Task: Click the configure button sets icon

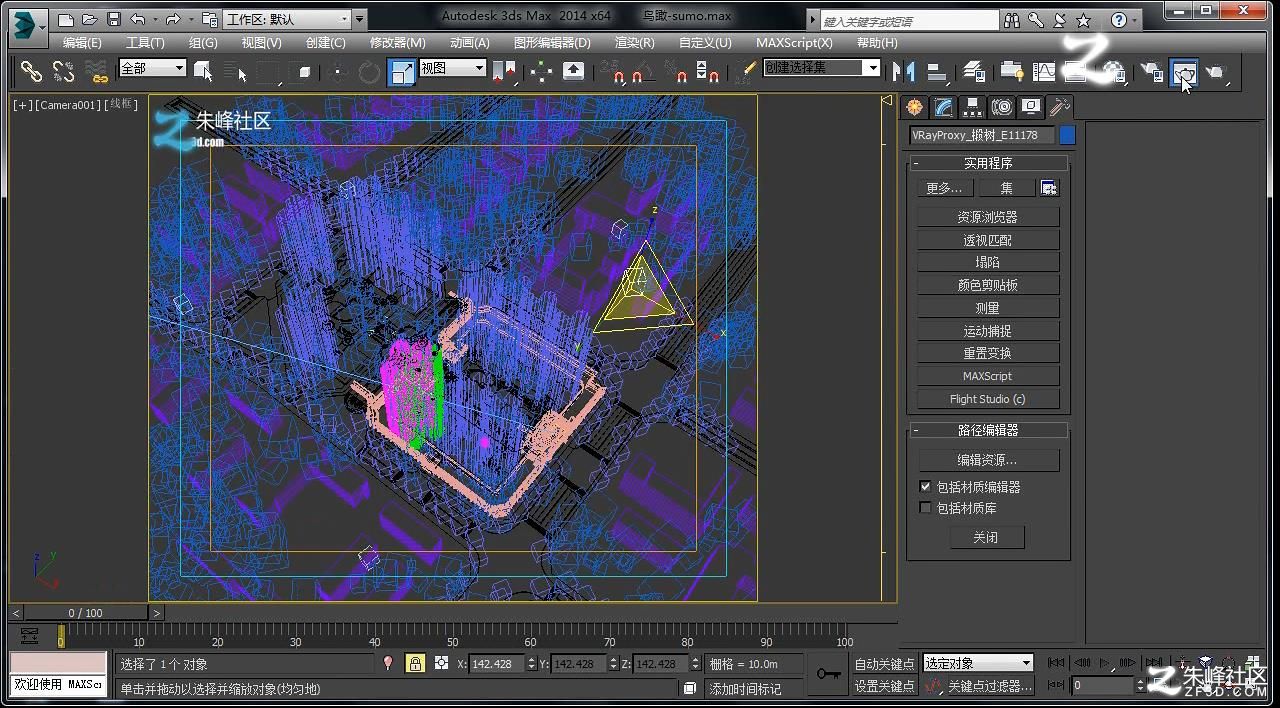Action: (x=1048, y=188)
